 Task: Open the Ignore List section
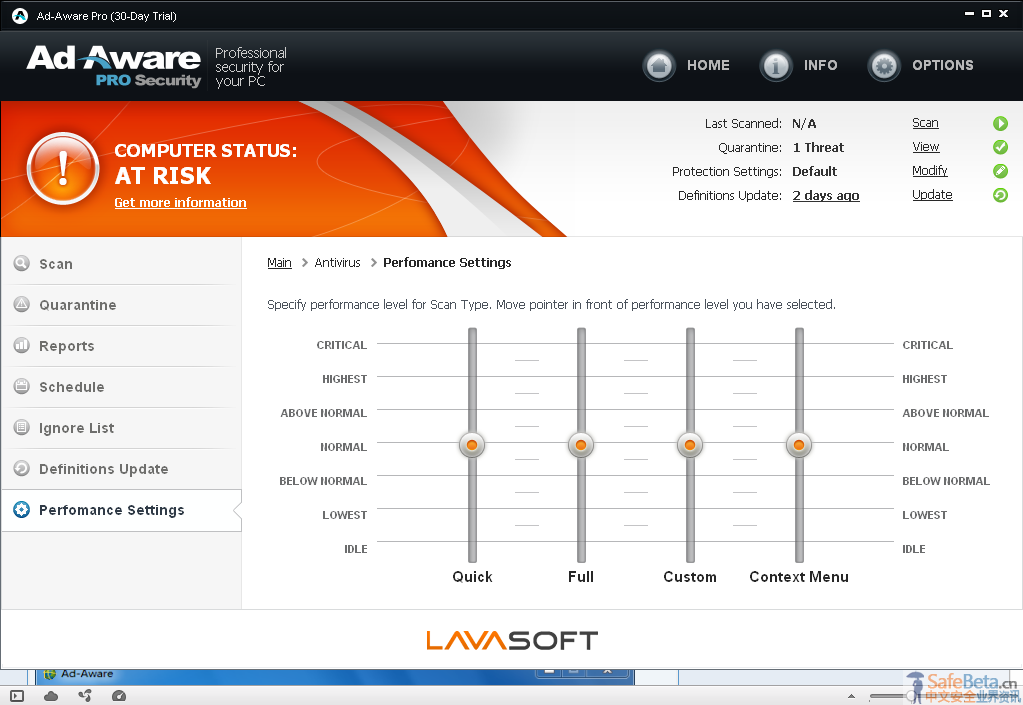pos(121,428)
